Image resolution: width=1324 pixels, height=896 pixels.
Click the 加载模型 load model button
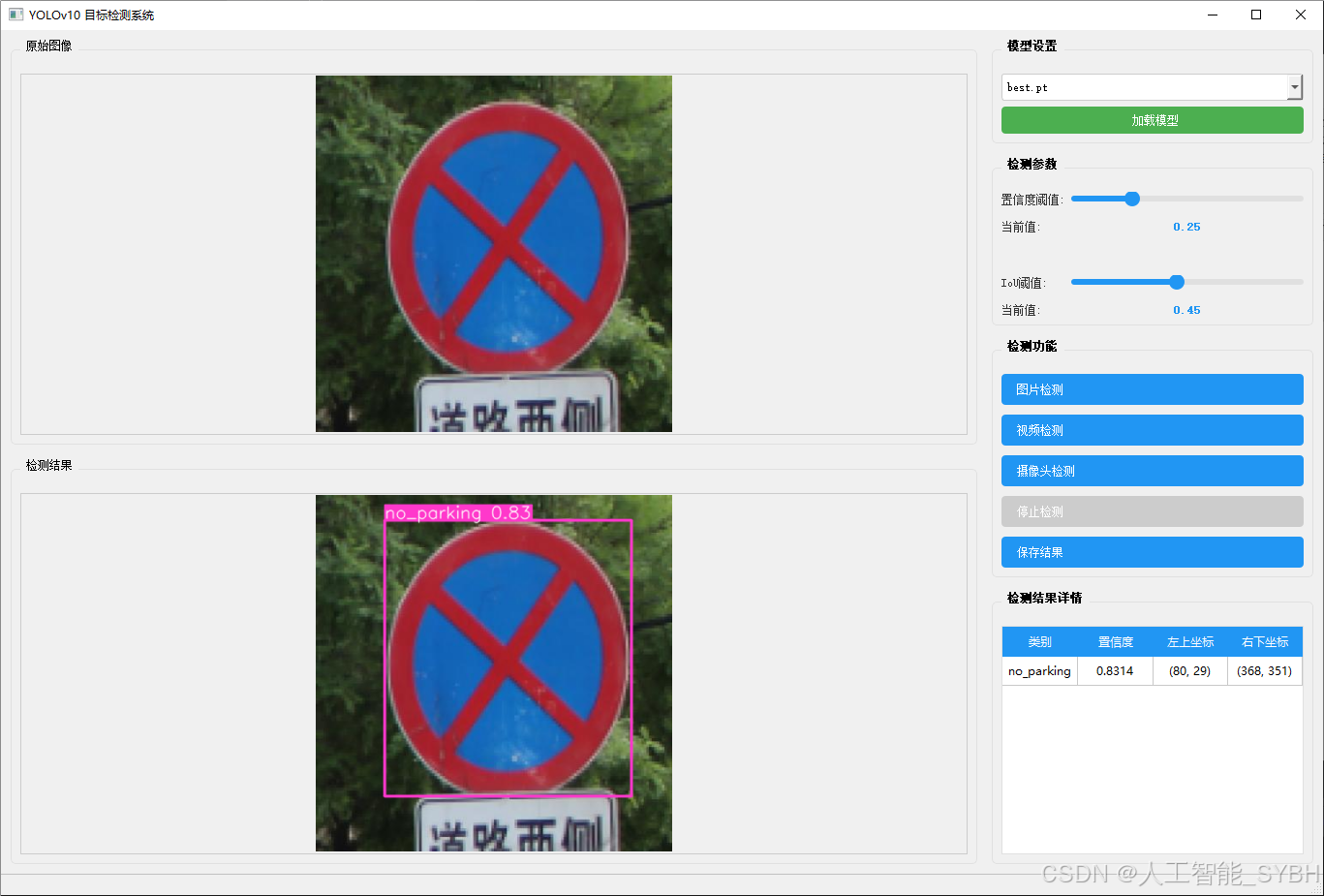(1152, 119)
